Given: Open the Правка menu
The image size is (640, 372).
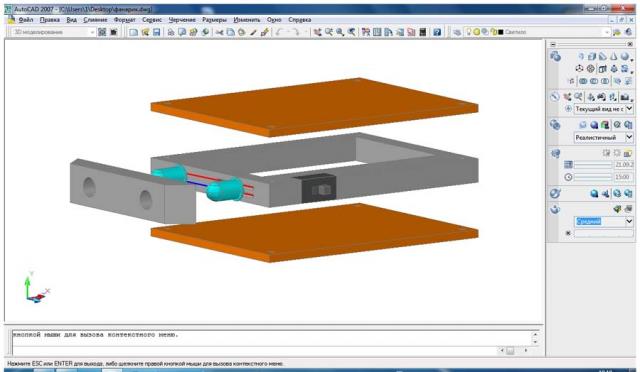Looking at the screenshot, I should click(49, 20).
